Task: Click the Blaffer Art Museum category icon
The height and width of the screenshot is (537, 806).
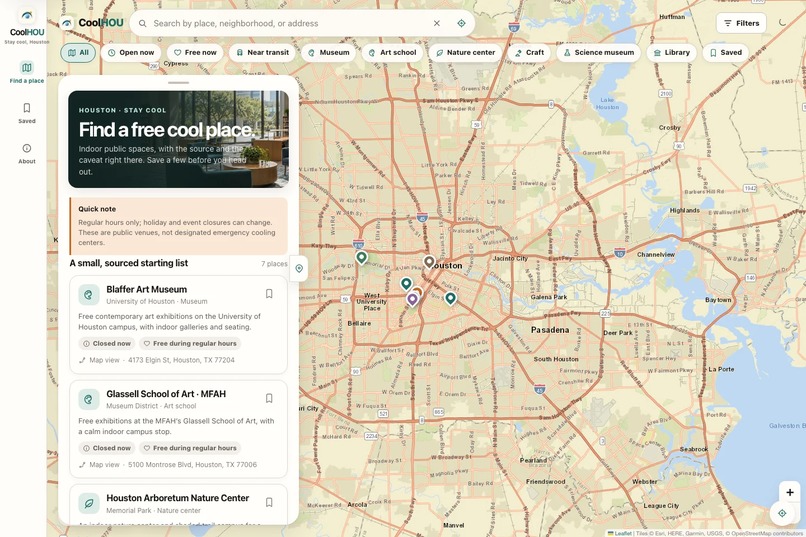Action: click(88, 295)
